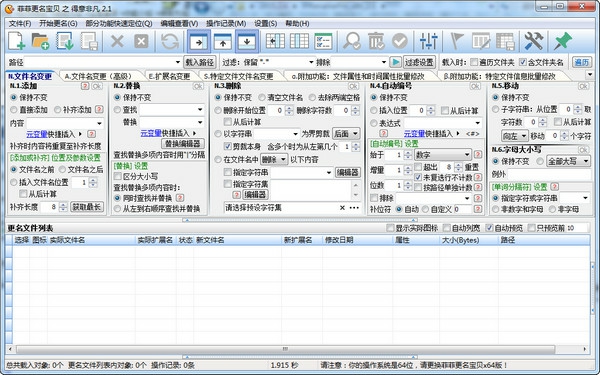Viewport: 600px width, 375px height.
Task: Click the 获取最长 button
Action: point(87,207)
